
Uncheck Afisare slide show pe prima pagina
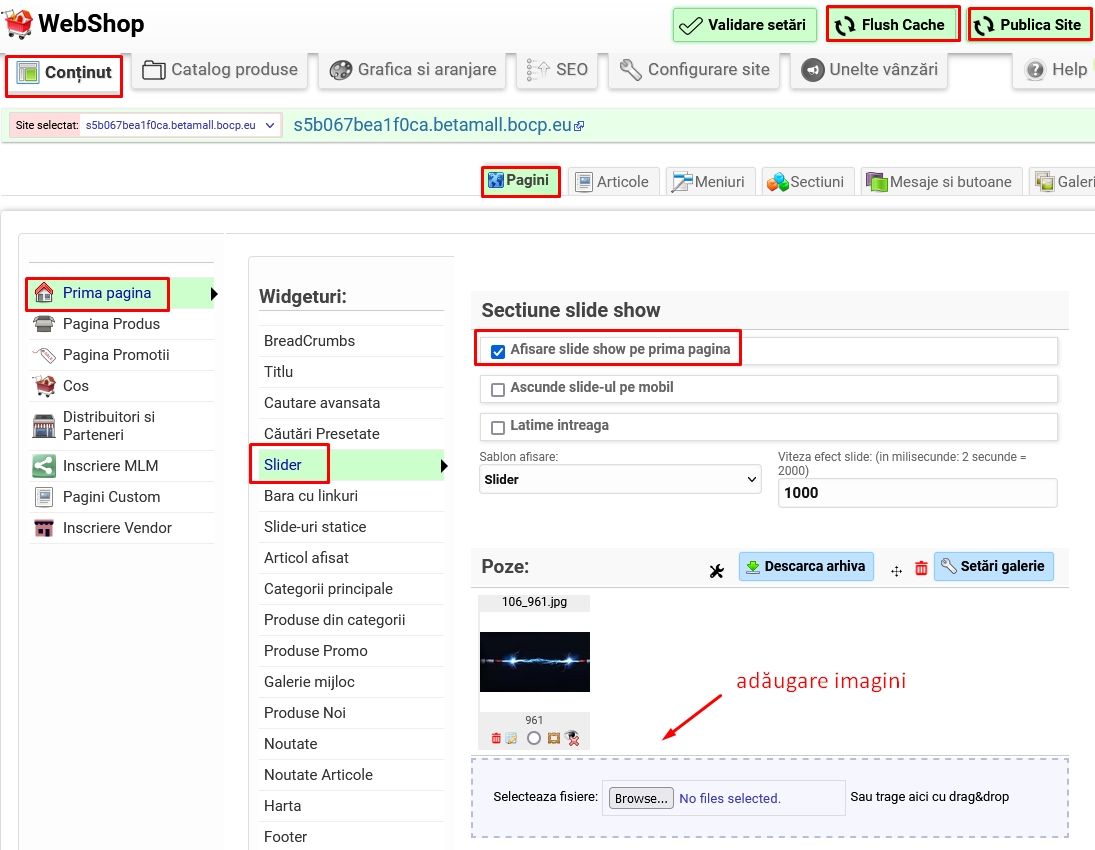pos(498,351)
